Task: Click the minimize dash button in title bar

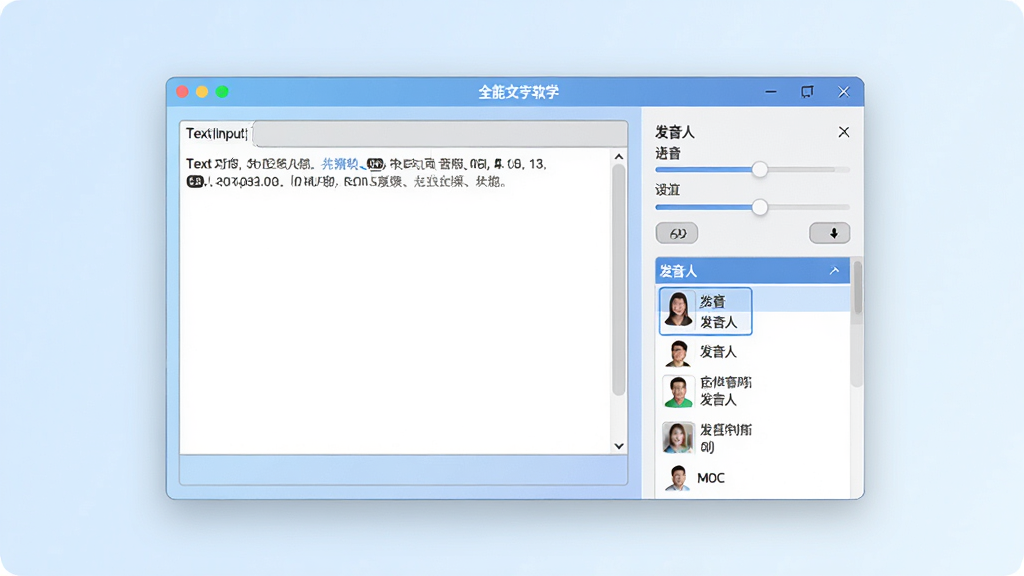Action: 771,92
